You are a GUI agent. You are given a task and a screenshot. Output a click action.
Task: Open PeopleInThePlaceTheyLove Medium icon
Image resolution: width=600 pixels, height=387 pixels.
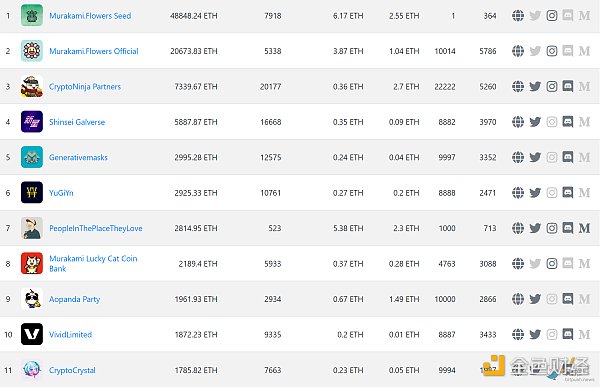point(584,228)
